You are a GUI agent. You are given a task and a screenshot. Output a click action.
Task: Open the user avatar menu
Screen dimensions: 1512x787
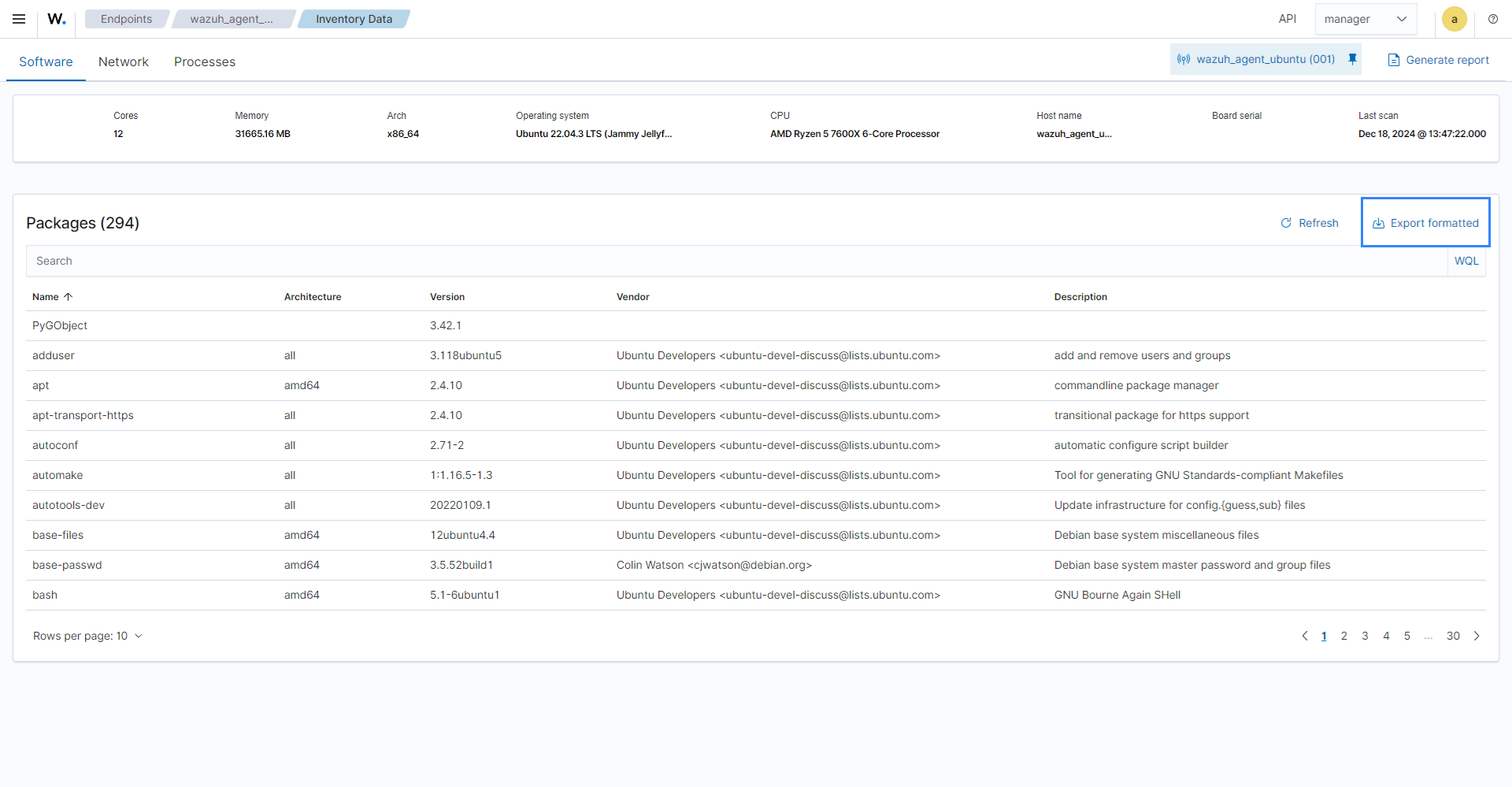point(1454,19)
